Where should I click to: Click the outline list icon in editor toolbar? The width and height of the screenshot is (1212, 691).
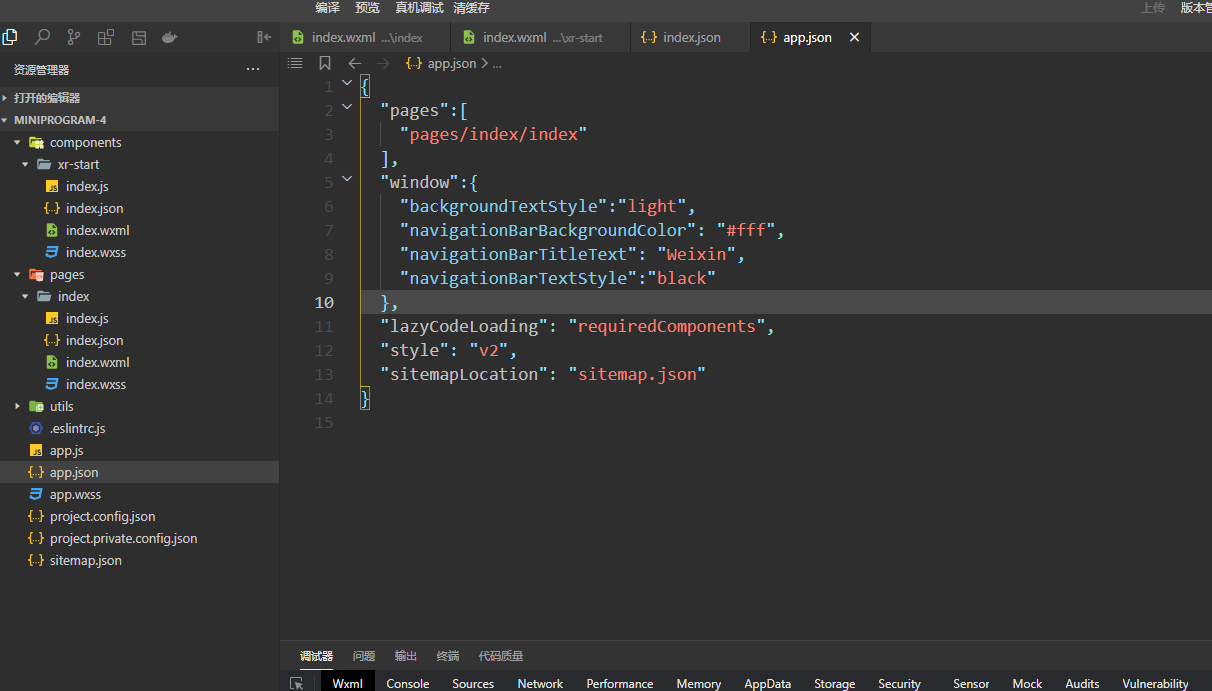point(295,63)
